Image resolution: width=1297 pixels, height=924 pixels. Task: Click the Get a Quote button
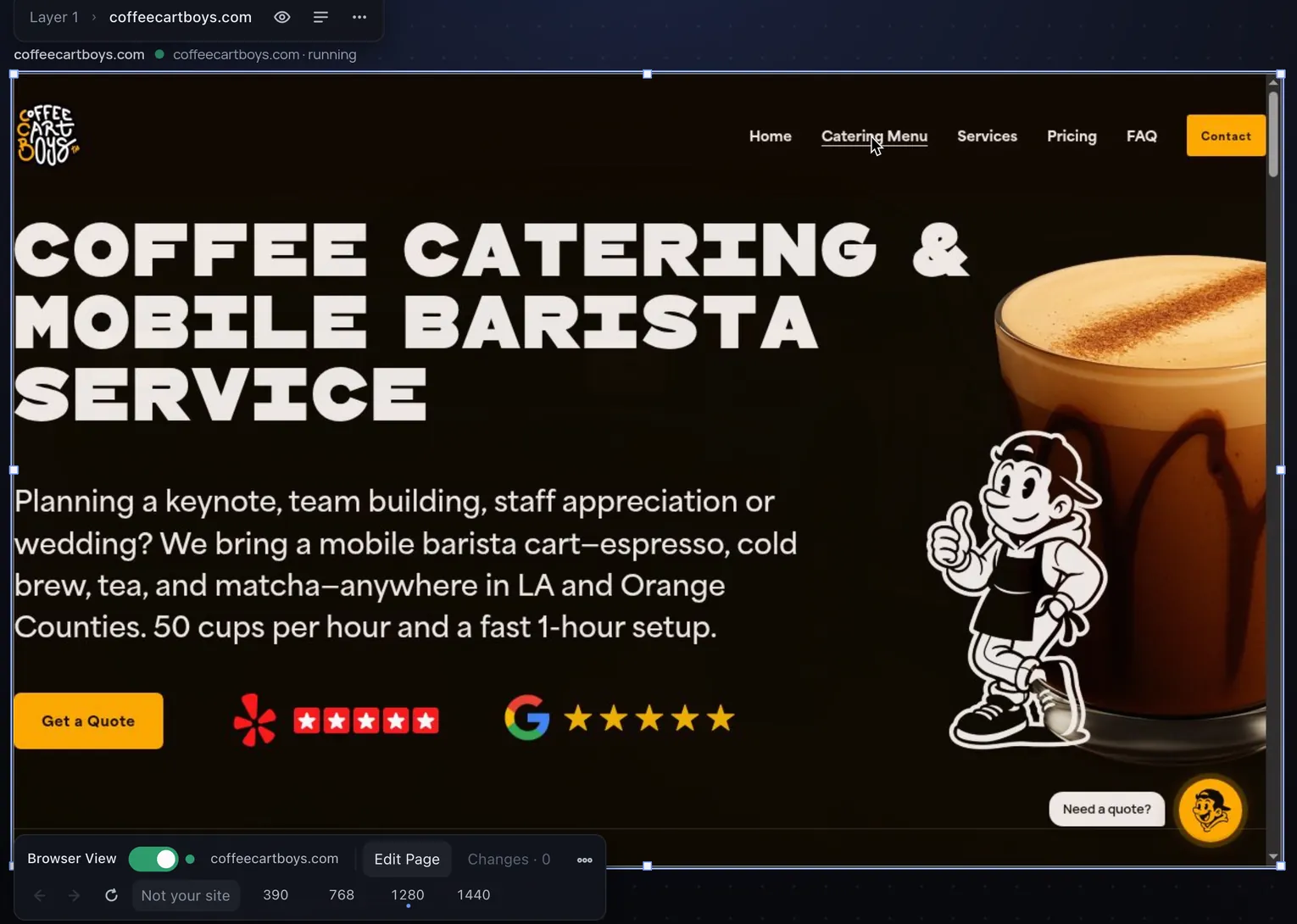pos(88,721)
